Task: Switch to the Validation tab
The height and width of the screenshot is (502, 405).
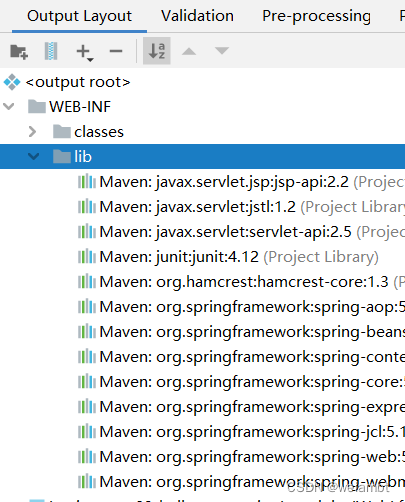Action: 197,16
